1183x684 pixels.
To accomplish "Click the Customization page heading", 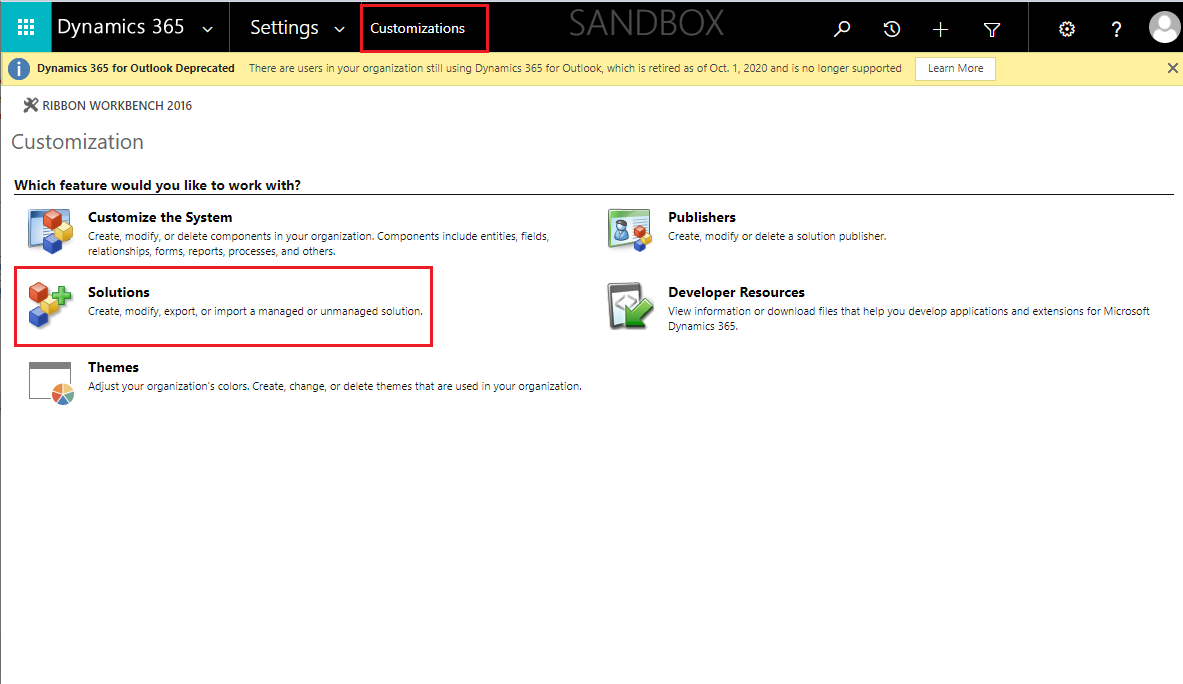I will pos(77,142).
